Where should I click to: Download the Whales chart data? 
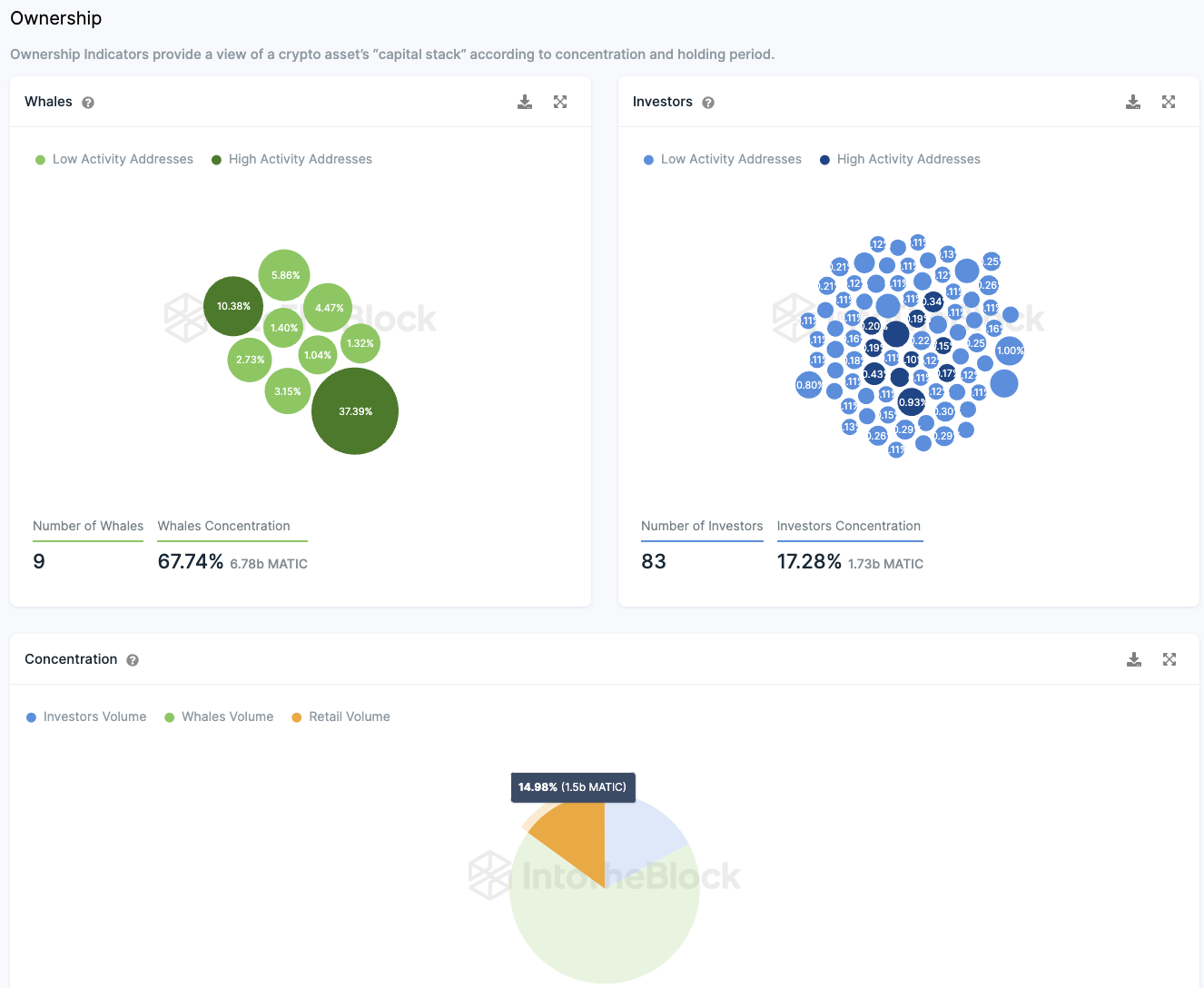click(525, 102)
